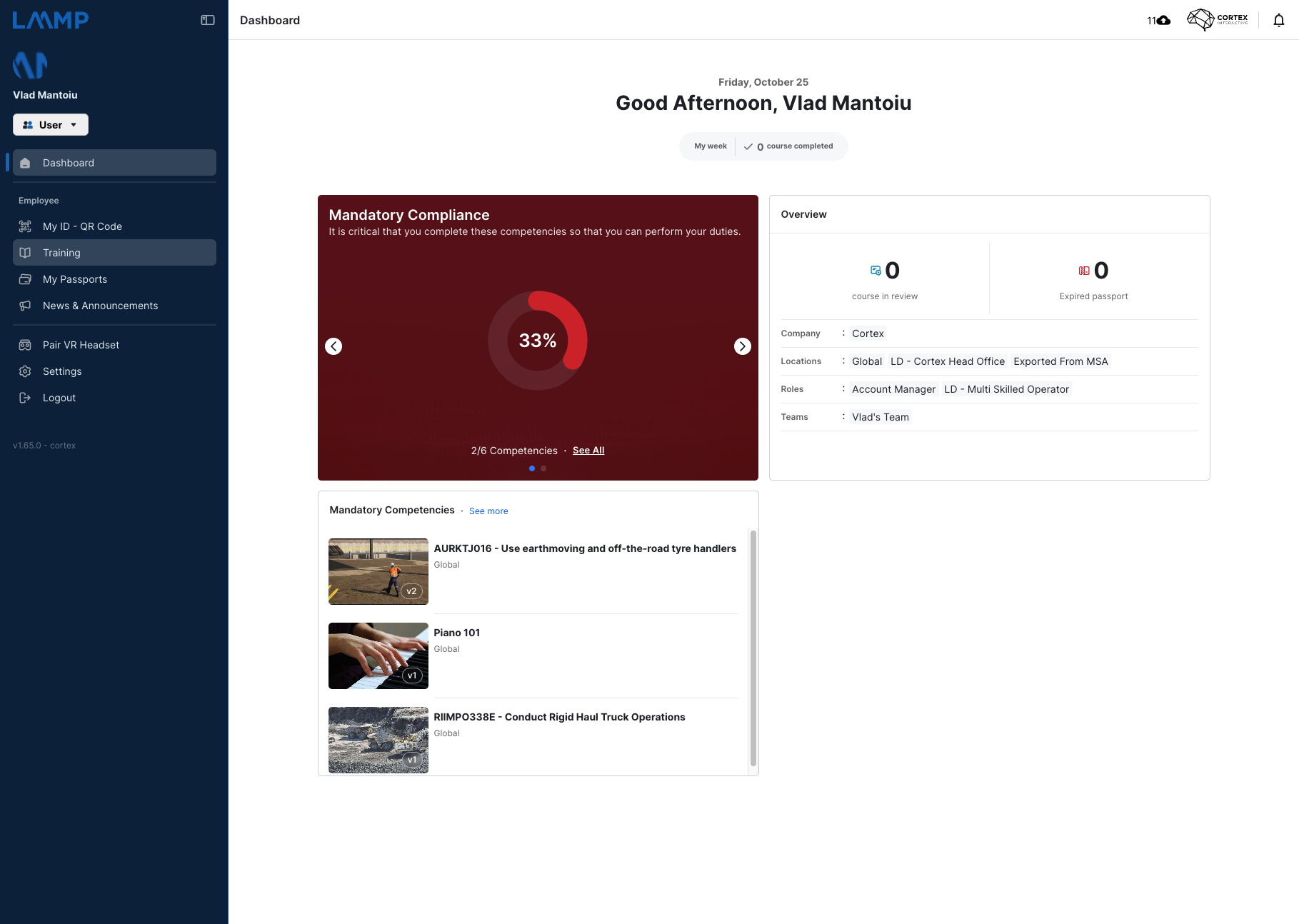The width and height of the screenshot is (1299, 924).
Task: Click the Dashboard home icon
Action: click(25, 163)
